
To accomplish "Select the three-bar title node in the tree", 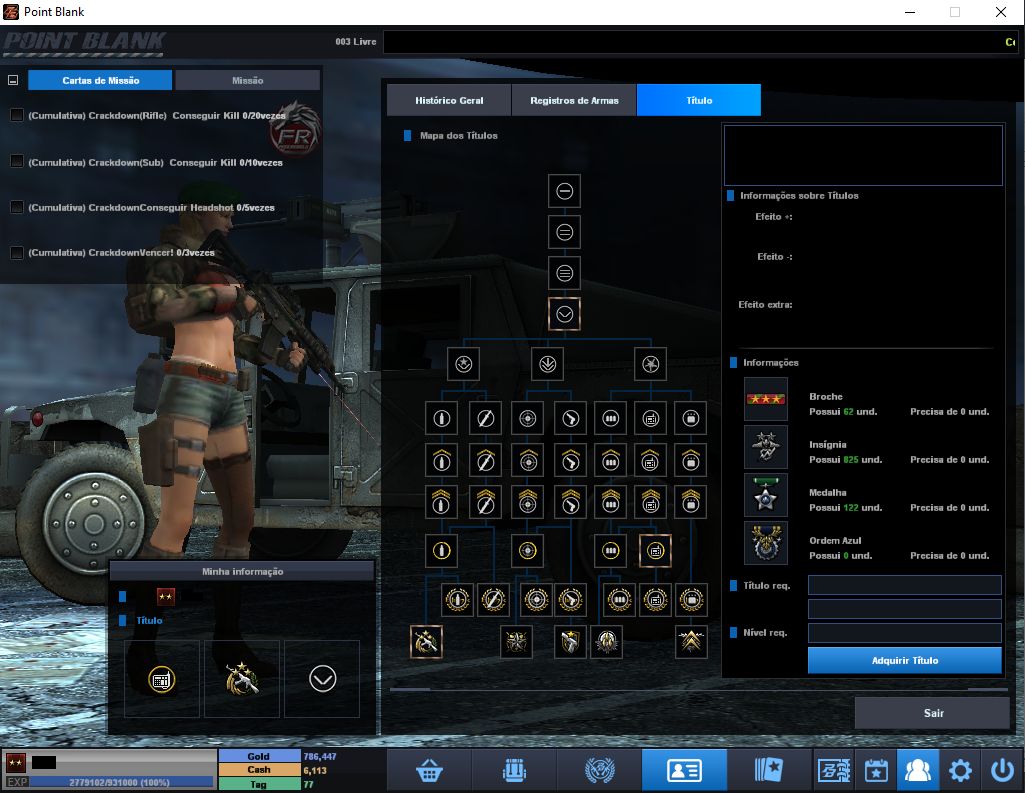I will point(564,273).
